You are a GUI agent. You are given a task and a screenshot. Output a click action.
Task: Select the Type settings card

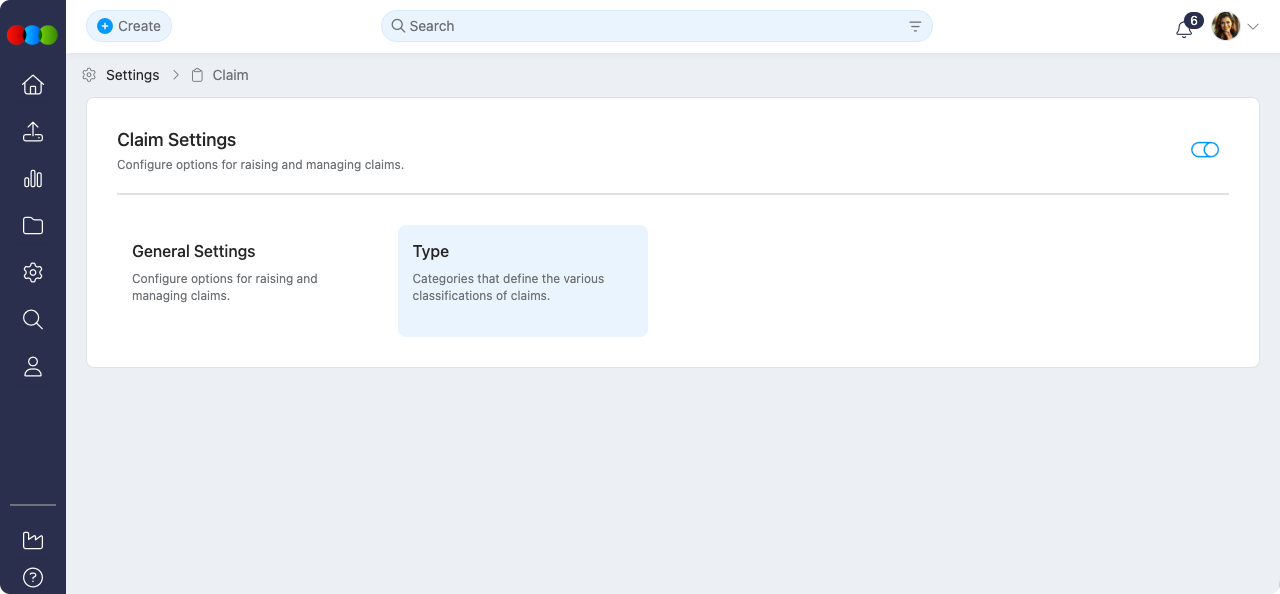coord(522,280)
